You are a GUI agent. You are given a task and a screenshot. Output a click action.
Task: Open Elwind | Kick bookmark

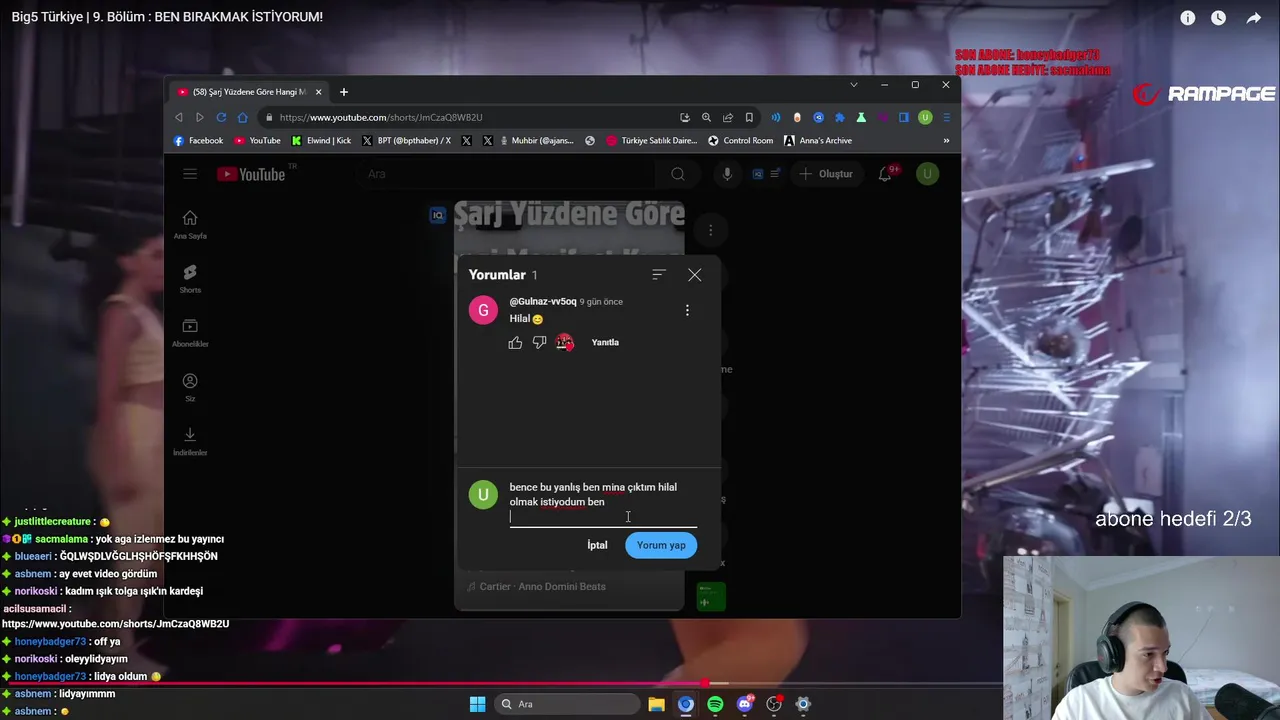click(x=321, y=141)
